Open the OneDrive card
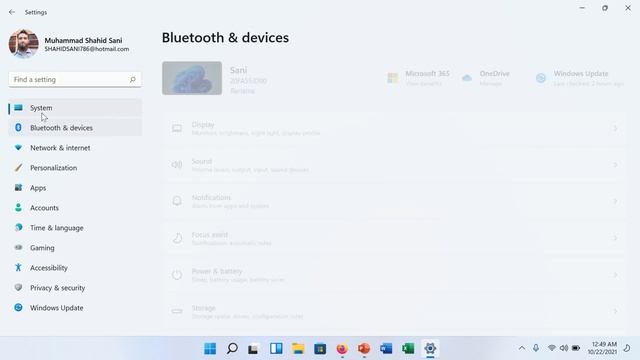The image size is (640, 360). [x=486, y=78]
